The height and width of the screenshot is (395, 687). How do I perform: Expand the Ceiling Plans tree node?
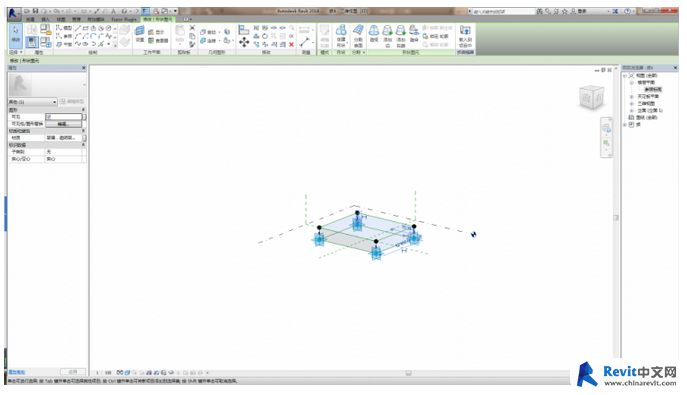(x=631, y=96)
